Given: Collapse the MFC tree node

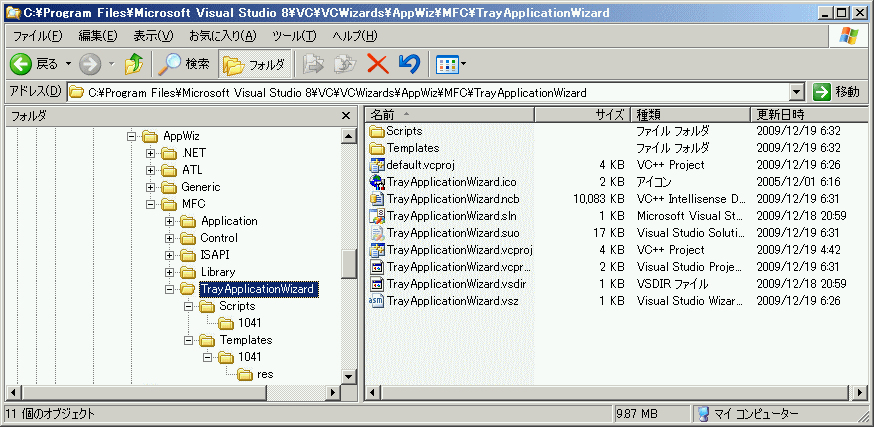Looking at the screenshot, I should (x=150, y=204).
